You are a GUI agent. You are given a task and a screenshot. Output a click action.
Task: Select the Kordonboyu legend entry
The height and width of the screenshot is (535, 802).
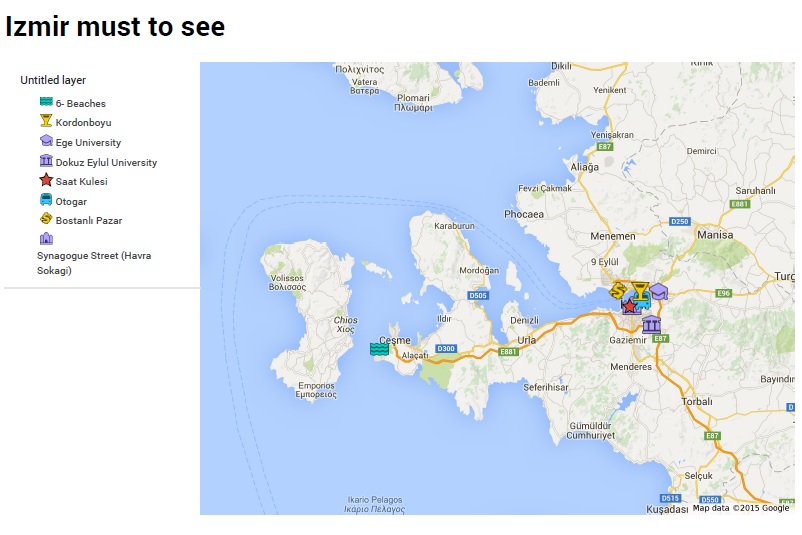coord(83,123)
